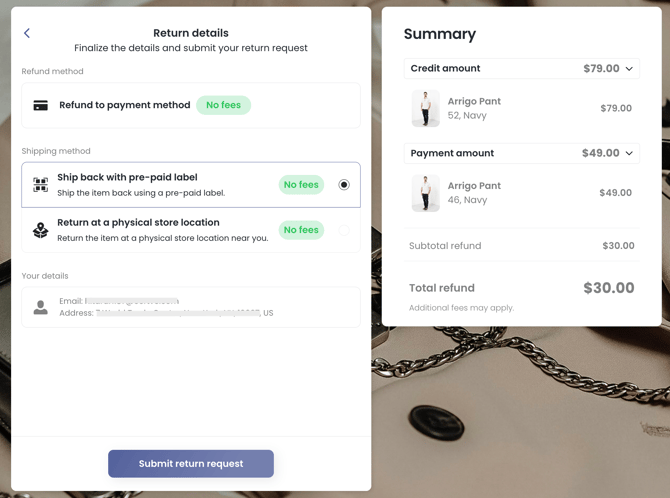
Task: Collapse the Payment amount chevron
Action: (x=629, y=154)
